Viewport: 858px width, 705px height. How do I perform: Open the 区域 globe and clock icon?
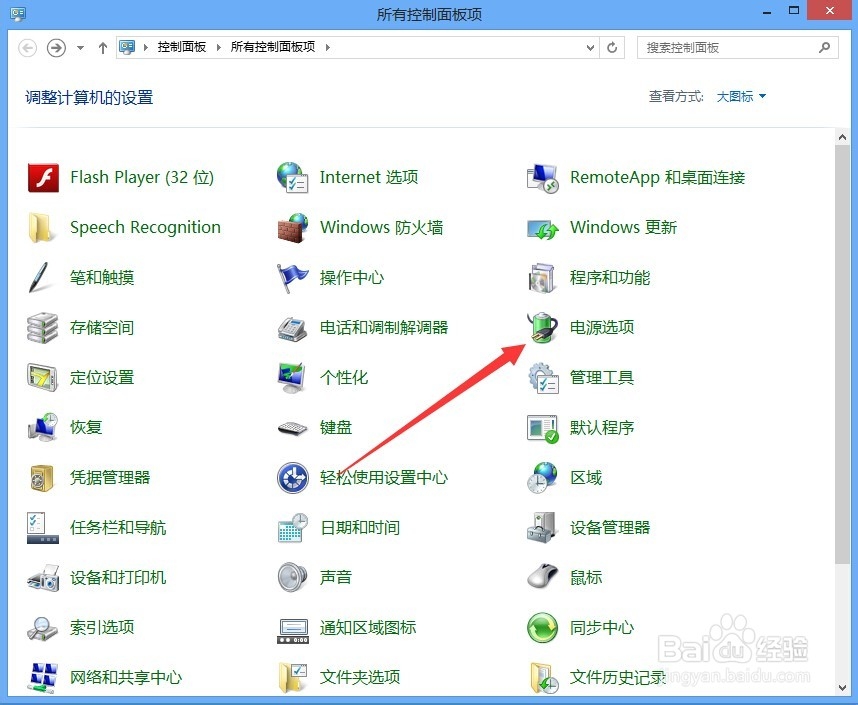pyautogui.click(x=542, y=478)
